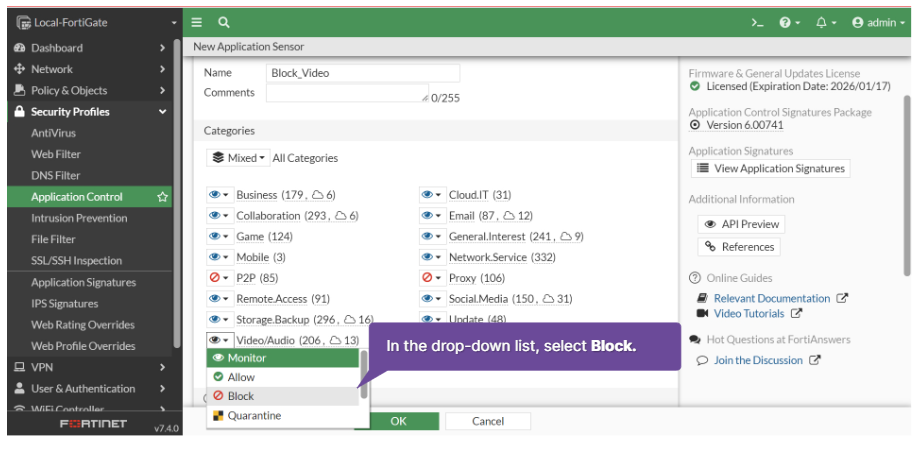Open the Mixed all-categories action dropdown
Screen dimensions: 920x450
(x=238, y=158)
